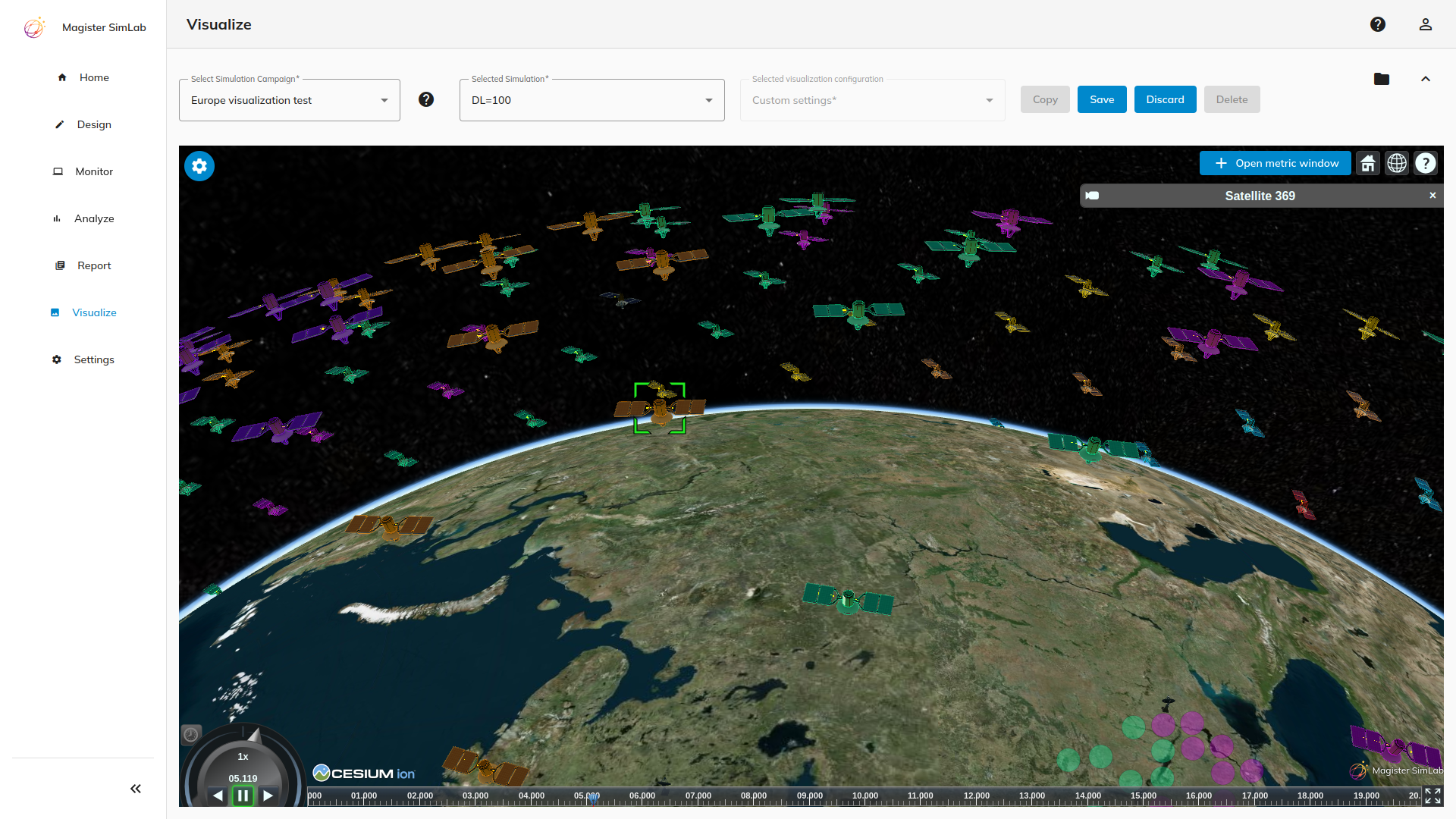Open the globe scene mode picker

[x=1397, y=163]
